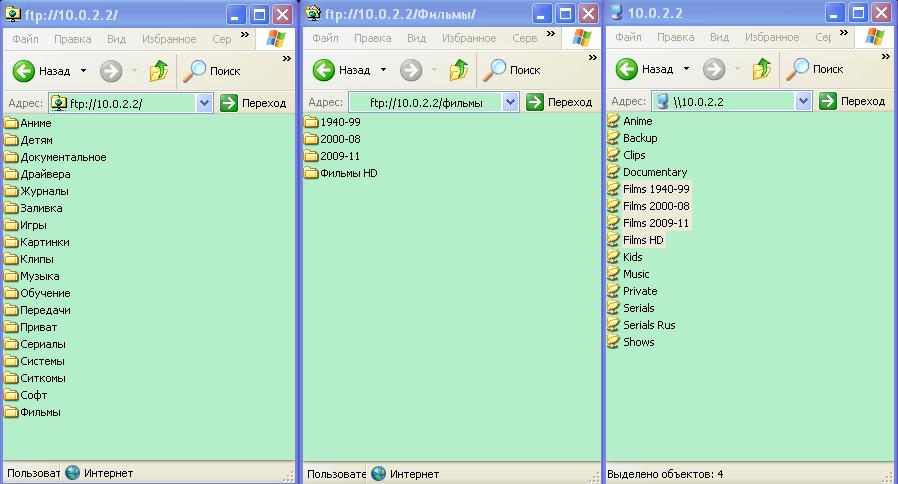
Task: Open Избранное menu in middle window
Action: [x=470, y=39]
